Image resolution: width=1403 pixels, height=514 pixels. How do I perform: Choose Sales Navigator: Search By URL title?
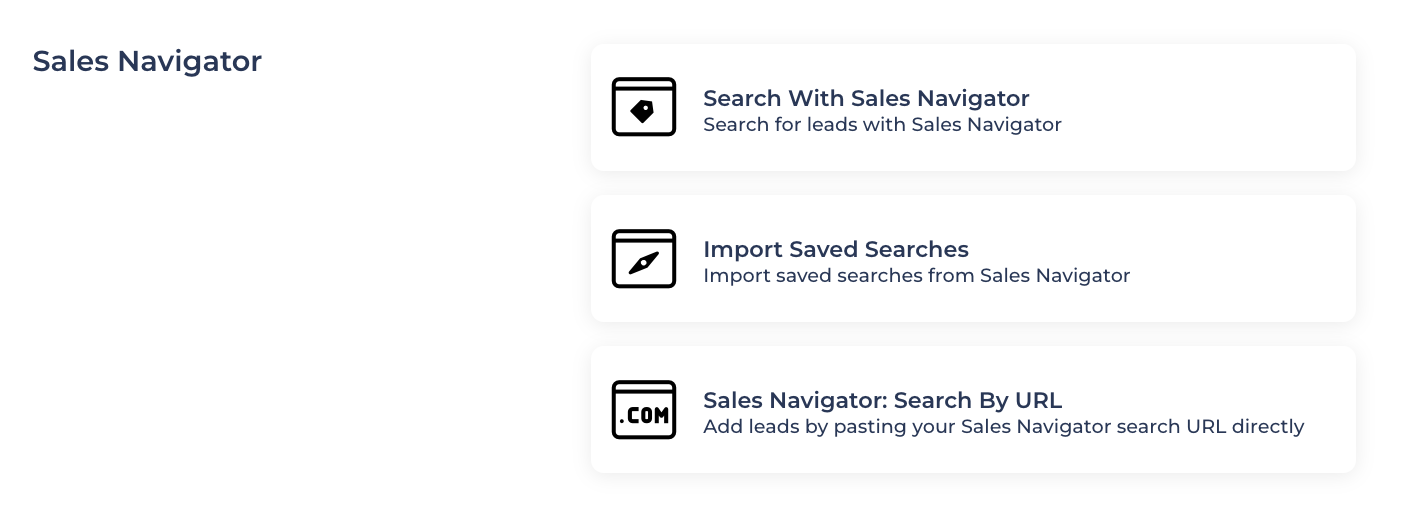(882, 400)
